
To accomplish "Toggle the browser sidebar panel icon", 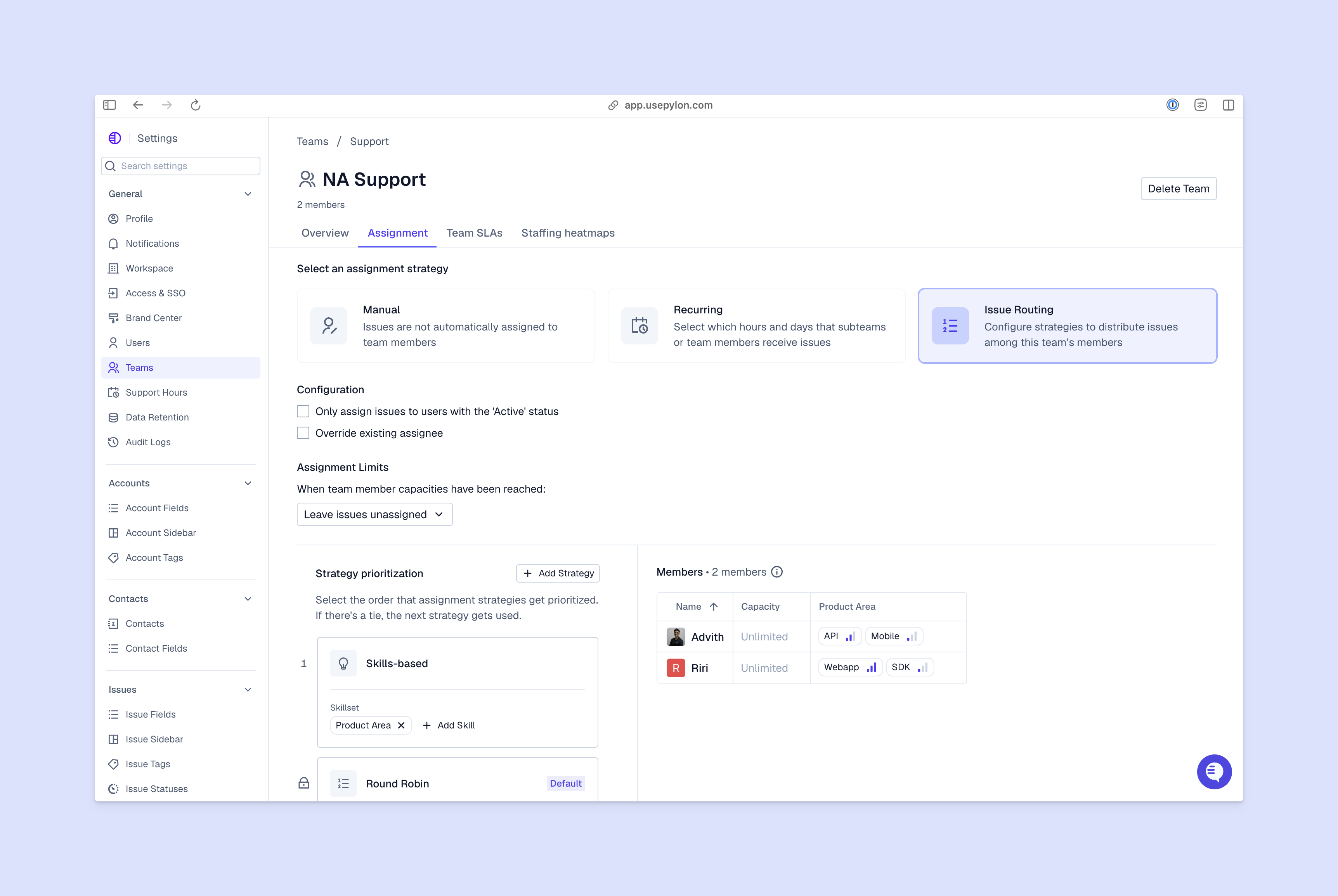I will (109, 105).
